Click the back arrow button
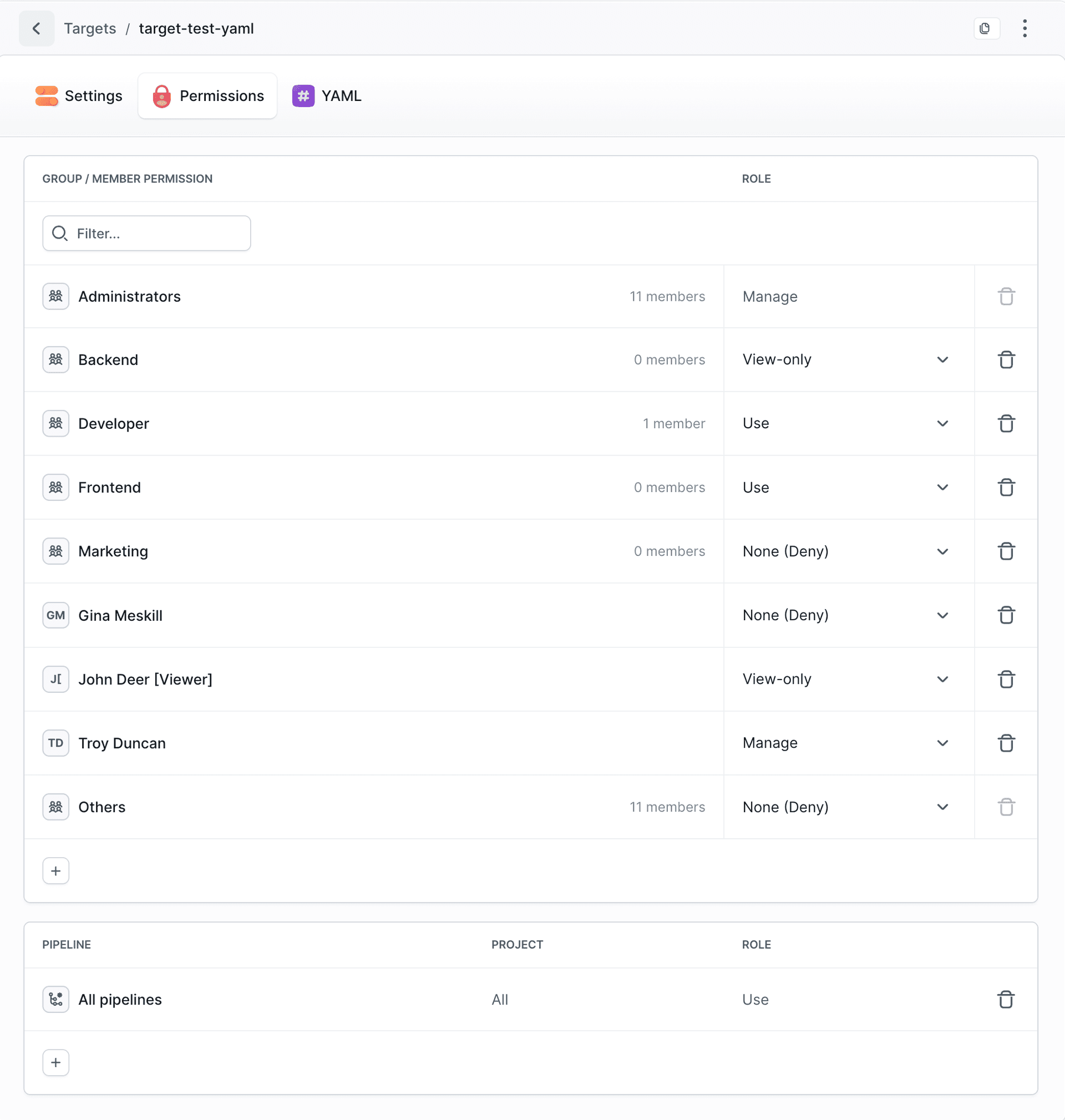 point(37,28)
